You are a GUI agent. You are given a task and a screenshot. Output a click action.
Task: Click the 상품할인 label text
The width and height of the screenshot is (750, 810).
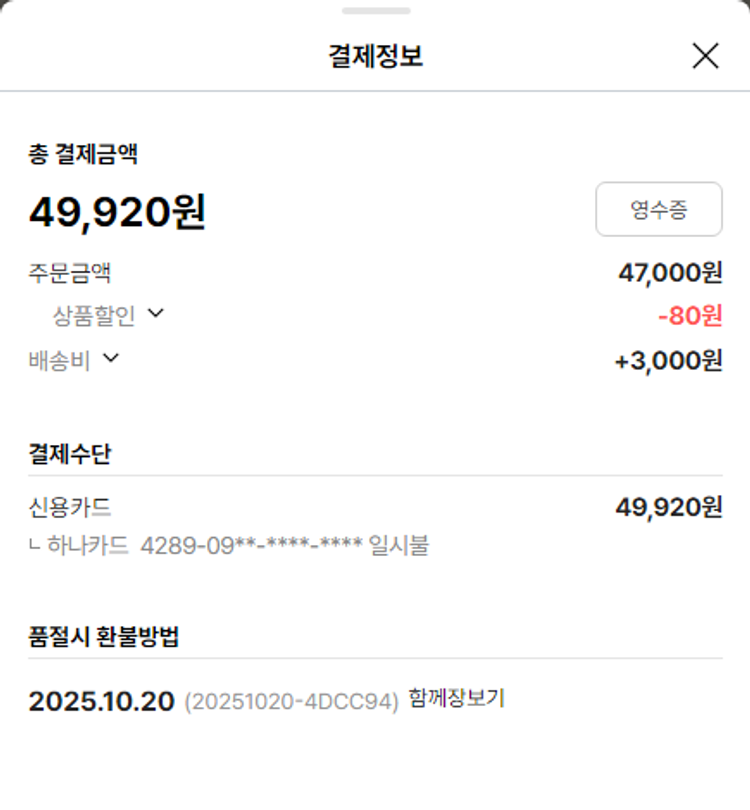pos(94,316)
